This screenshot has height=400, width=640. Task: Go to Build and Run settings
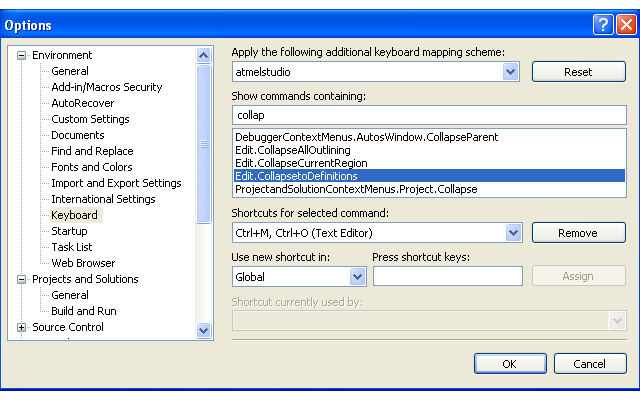(x=84, y=311)
